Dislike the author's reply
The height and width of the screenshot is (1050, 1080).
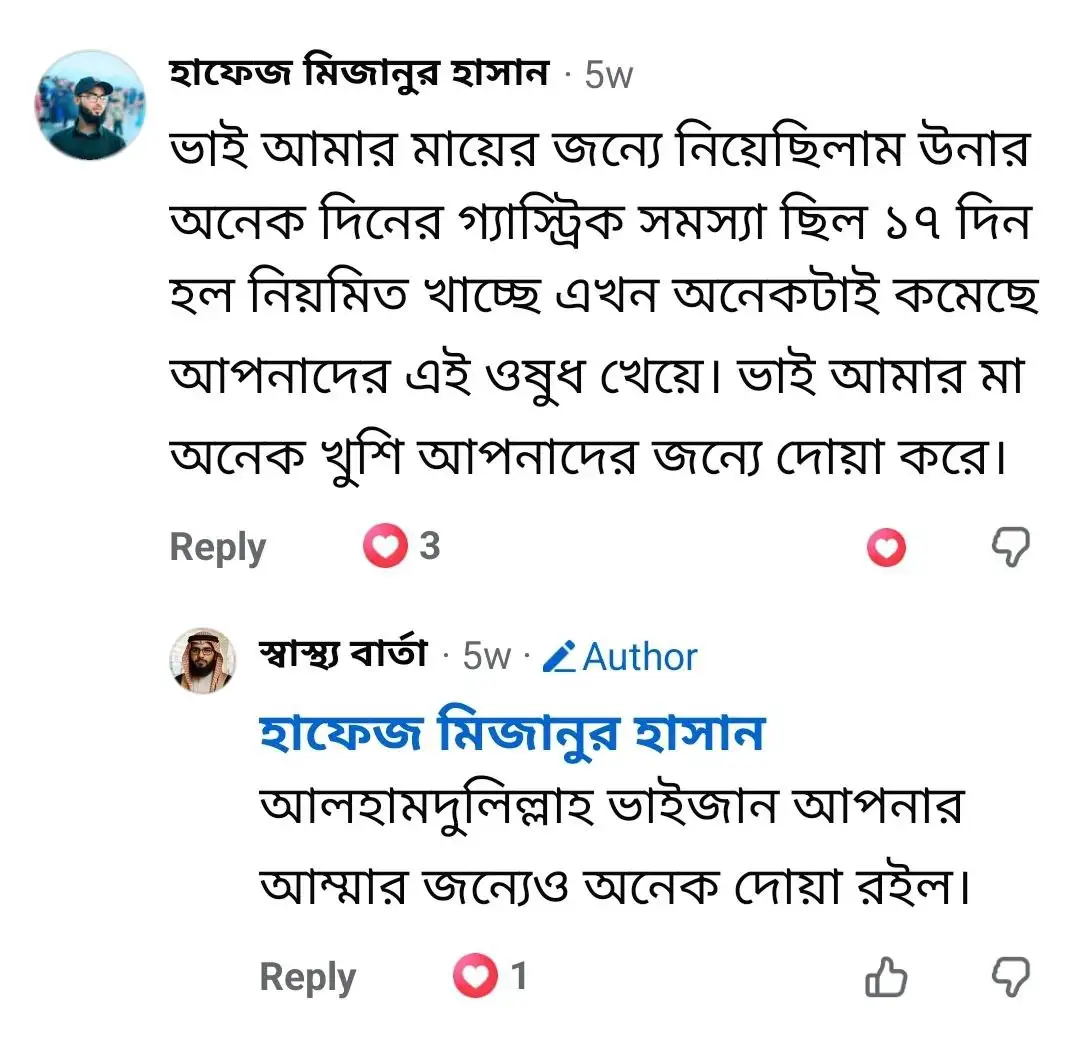(x=1010, y=977)
